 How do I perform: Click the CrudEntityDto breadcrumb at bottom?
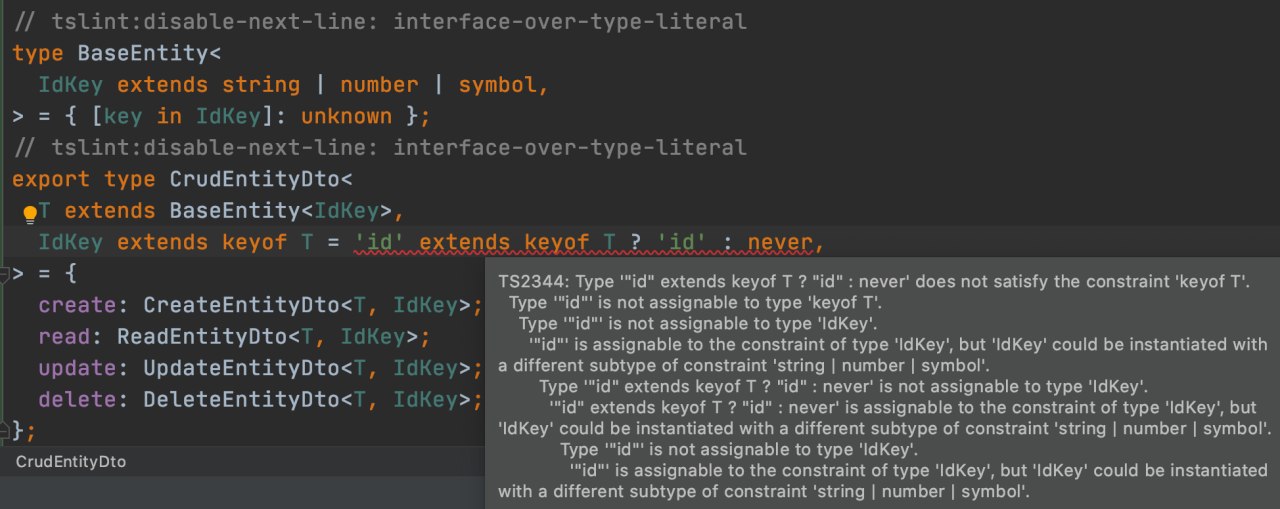70,462
